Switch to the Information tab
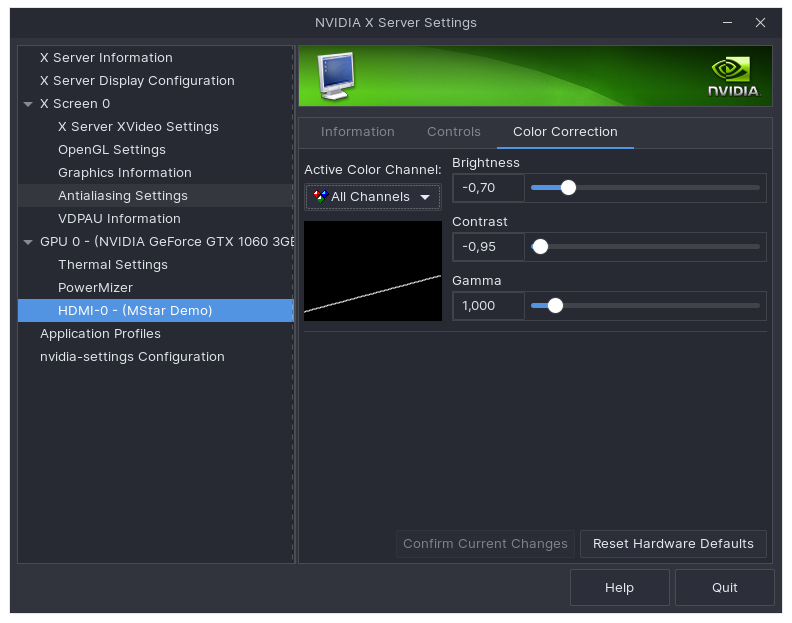Viewport: 792px width, 623px height. pos(357,132)
